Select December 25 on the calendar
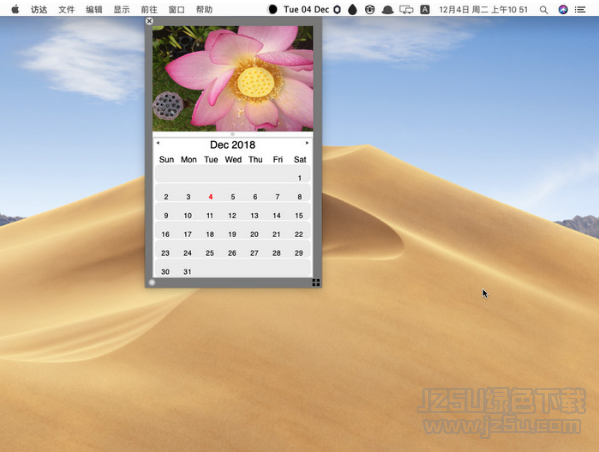 (x=210, y=253)
